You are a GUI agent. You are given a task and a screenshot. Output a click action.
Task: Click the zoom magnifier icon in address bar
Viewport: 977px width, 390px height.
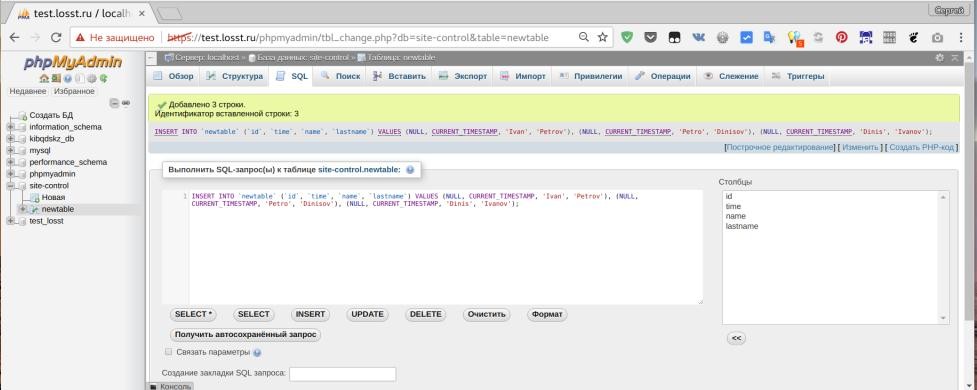tap(584, 37)
